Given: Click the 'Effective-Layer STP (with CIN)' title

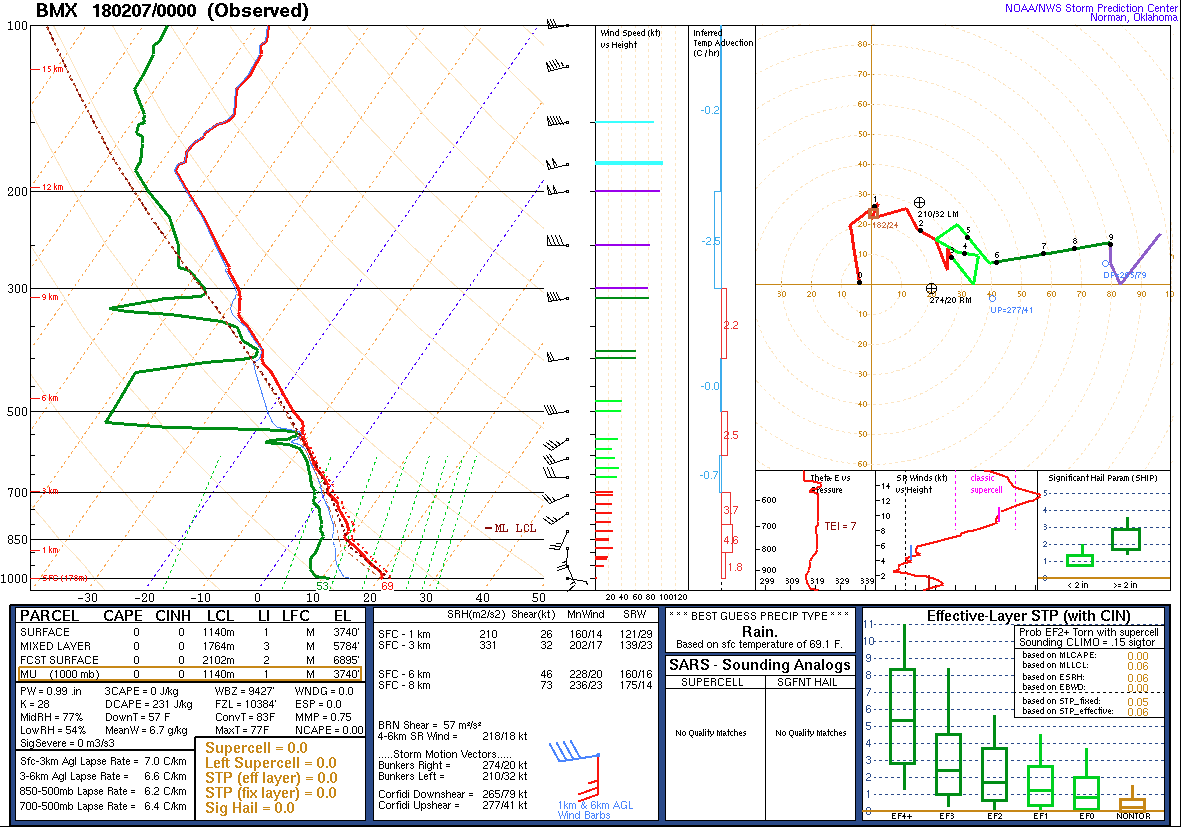Looking at the screenshot, I should coord(1028,616).
